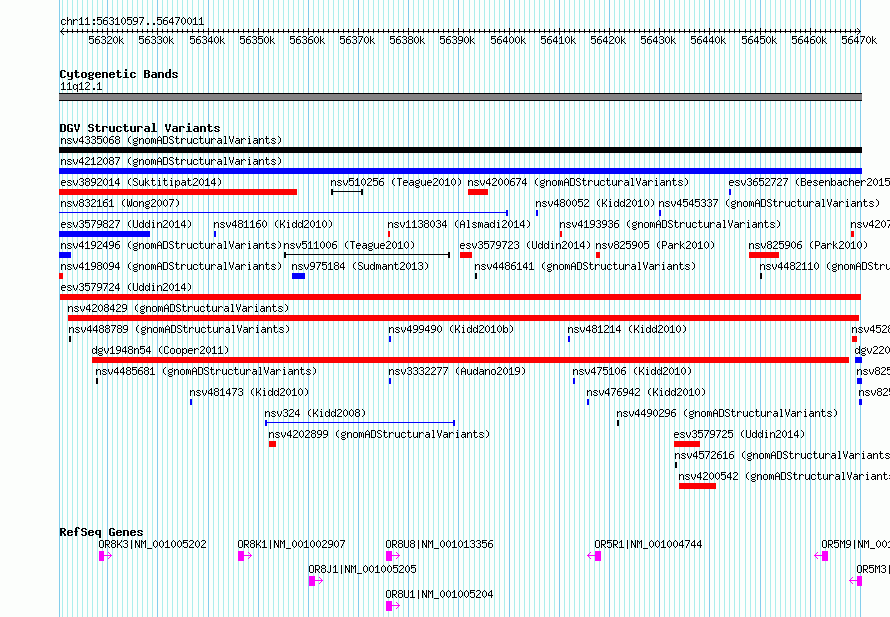Open the nsv480052 (Kidd2010) label

tap(595, 203)
